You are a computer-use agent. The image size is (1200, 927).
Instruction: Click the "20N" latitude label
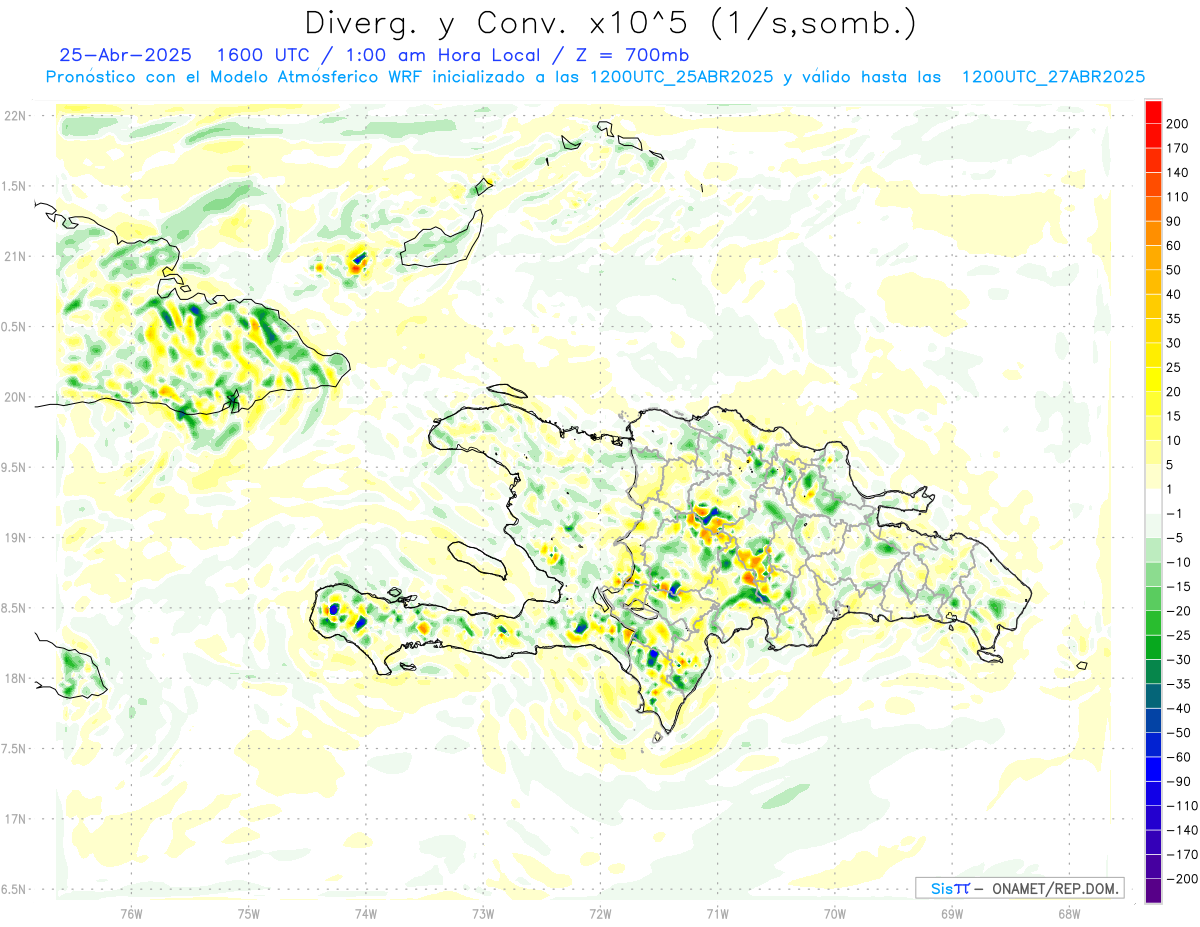[15, 397]
